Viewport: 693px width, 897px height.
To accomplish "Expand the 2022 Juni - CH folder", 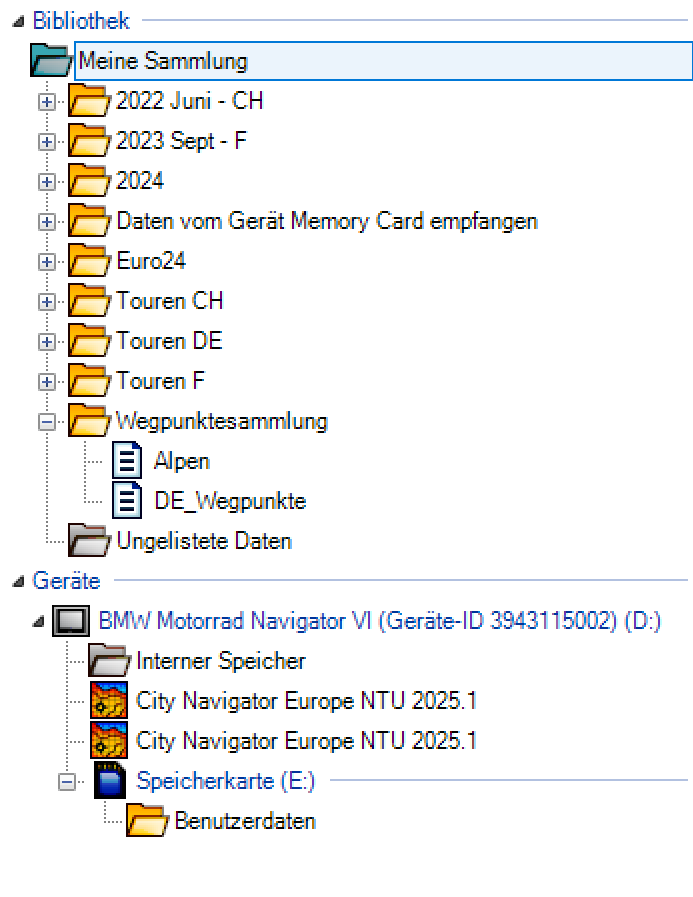I will pyautogui.click(x=45, y=102).
